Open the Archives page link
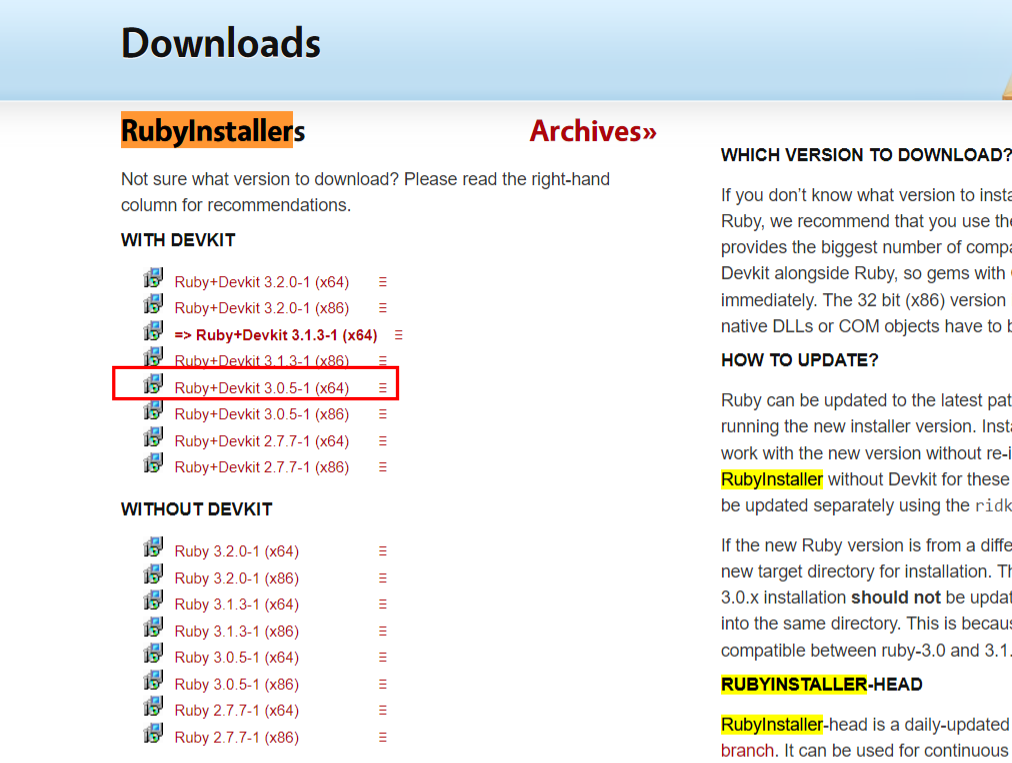Image resolution: width=1012 pixels, height=763 pixels. point(593,131)
